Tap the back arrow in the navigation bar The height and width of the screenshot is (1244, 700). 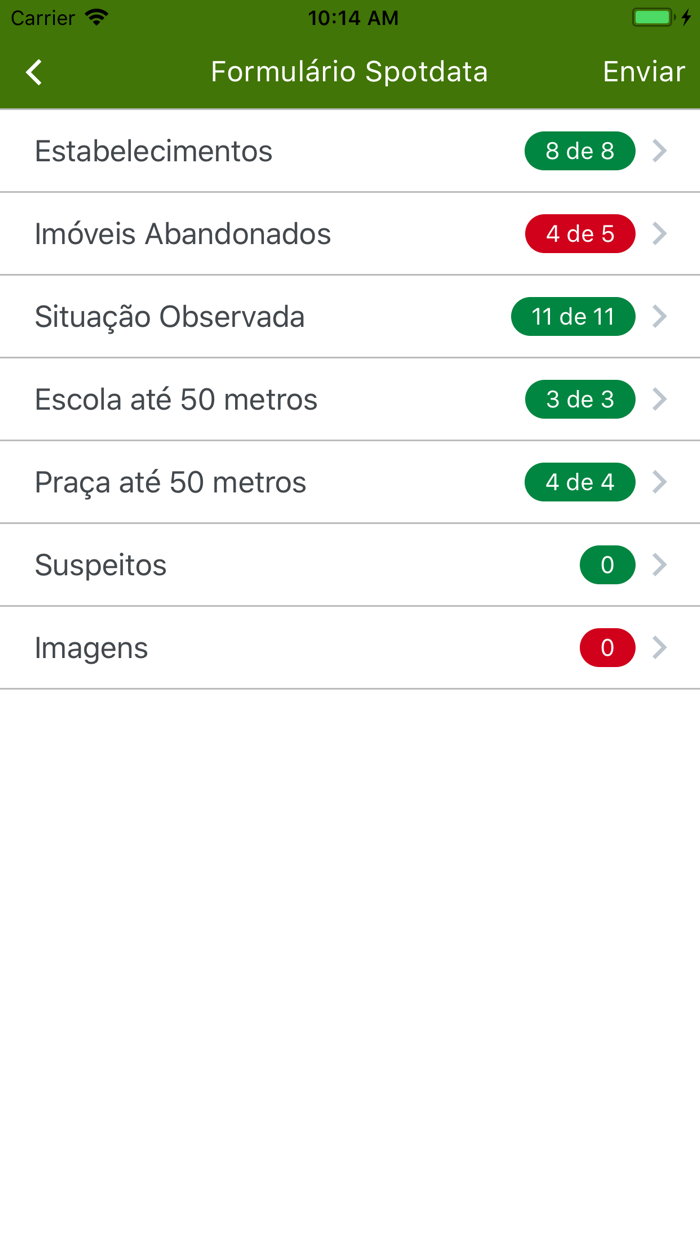[32, 71]
